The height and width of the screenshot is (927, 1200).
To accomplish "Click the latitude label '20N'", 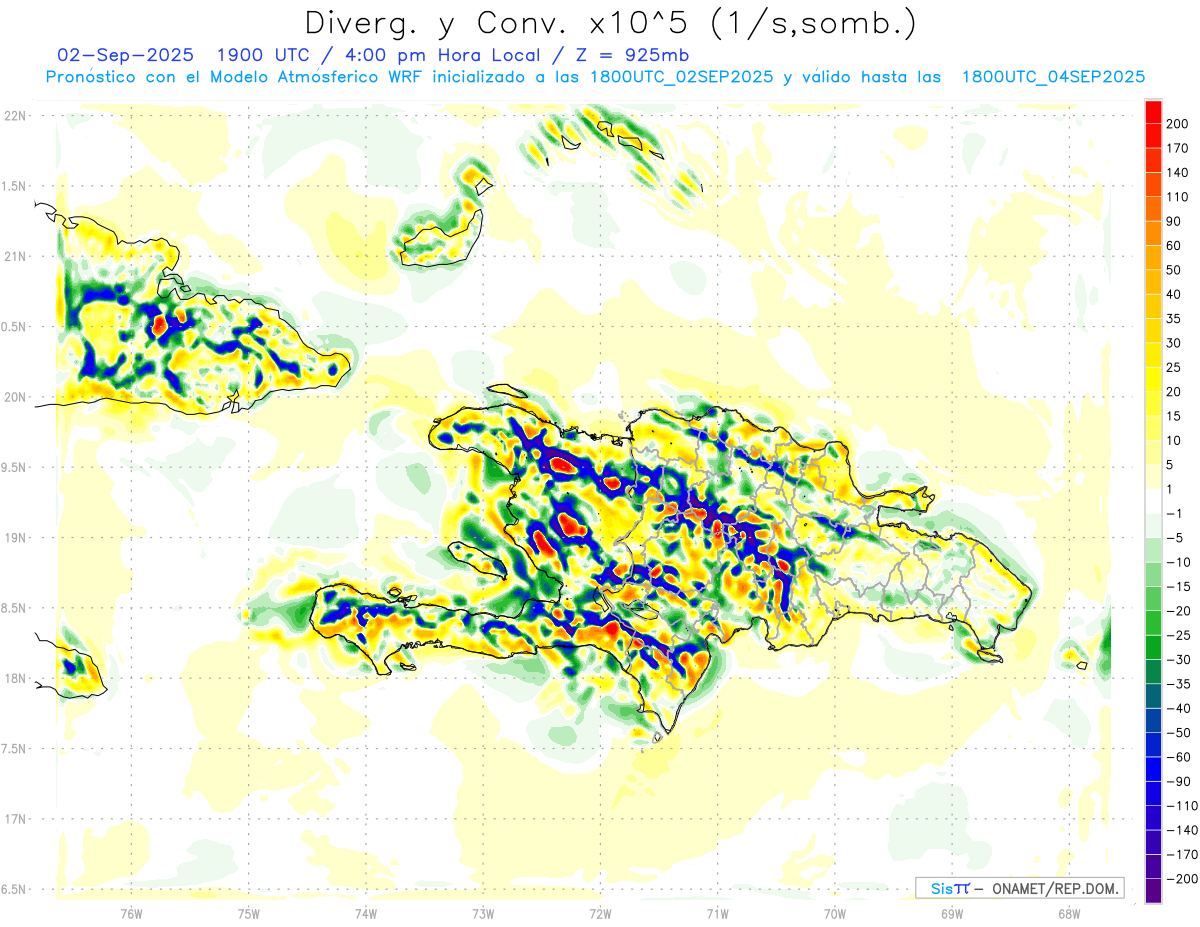I will coord(14,397).
